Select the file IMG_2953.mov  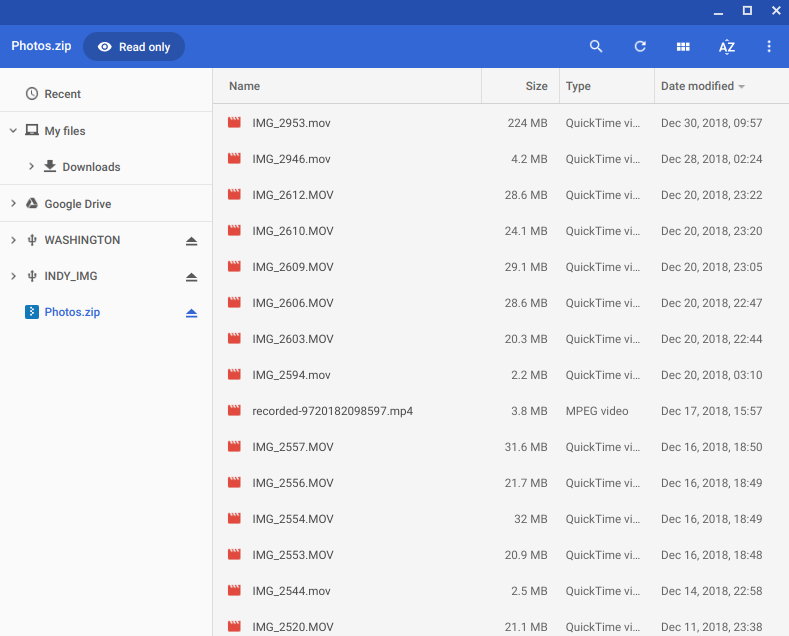501,123
